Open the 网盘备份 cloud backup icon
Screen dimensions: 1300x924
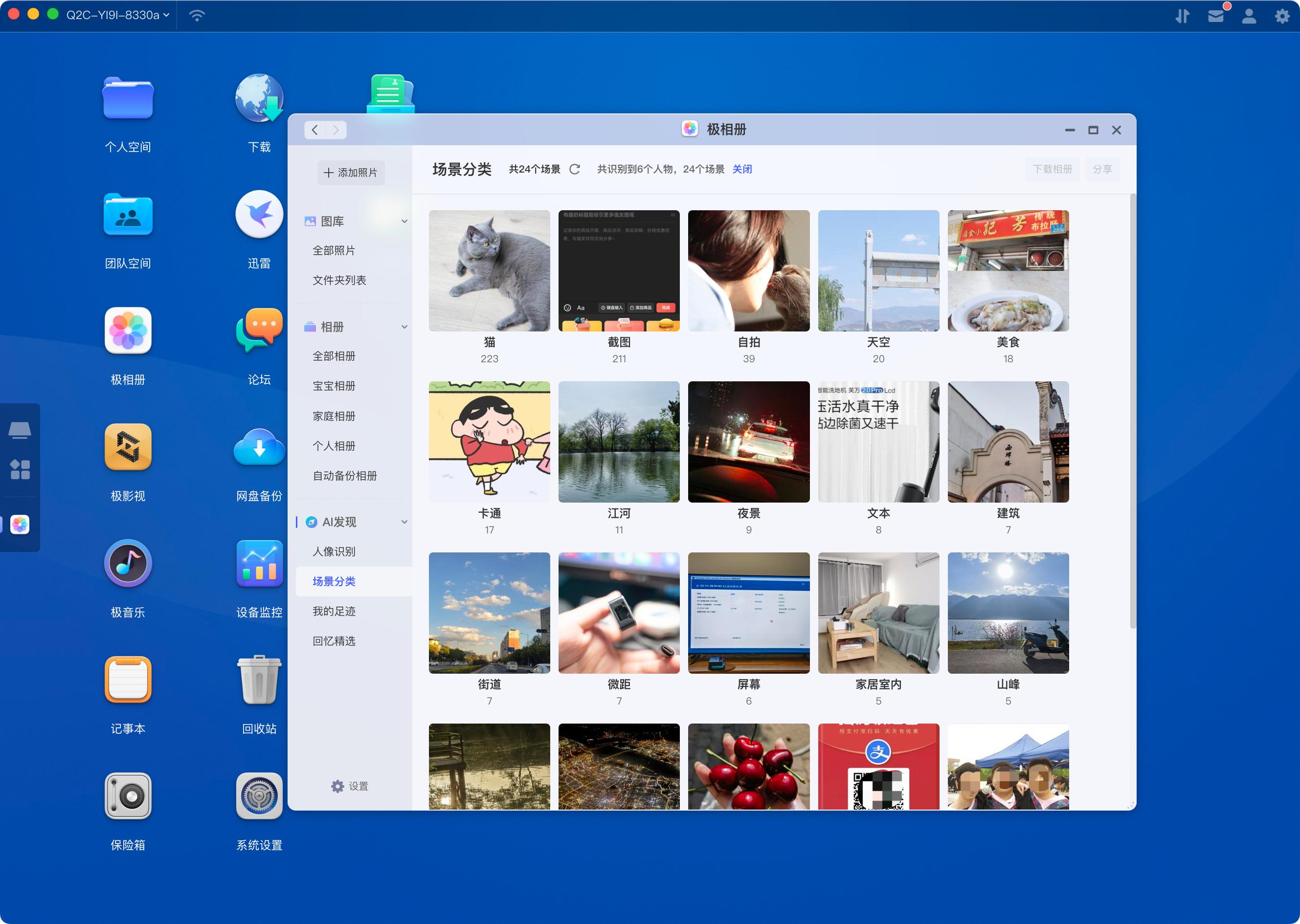pyautogui.click(x=259, y=447)
